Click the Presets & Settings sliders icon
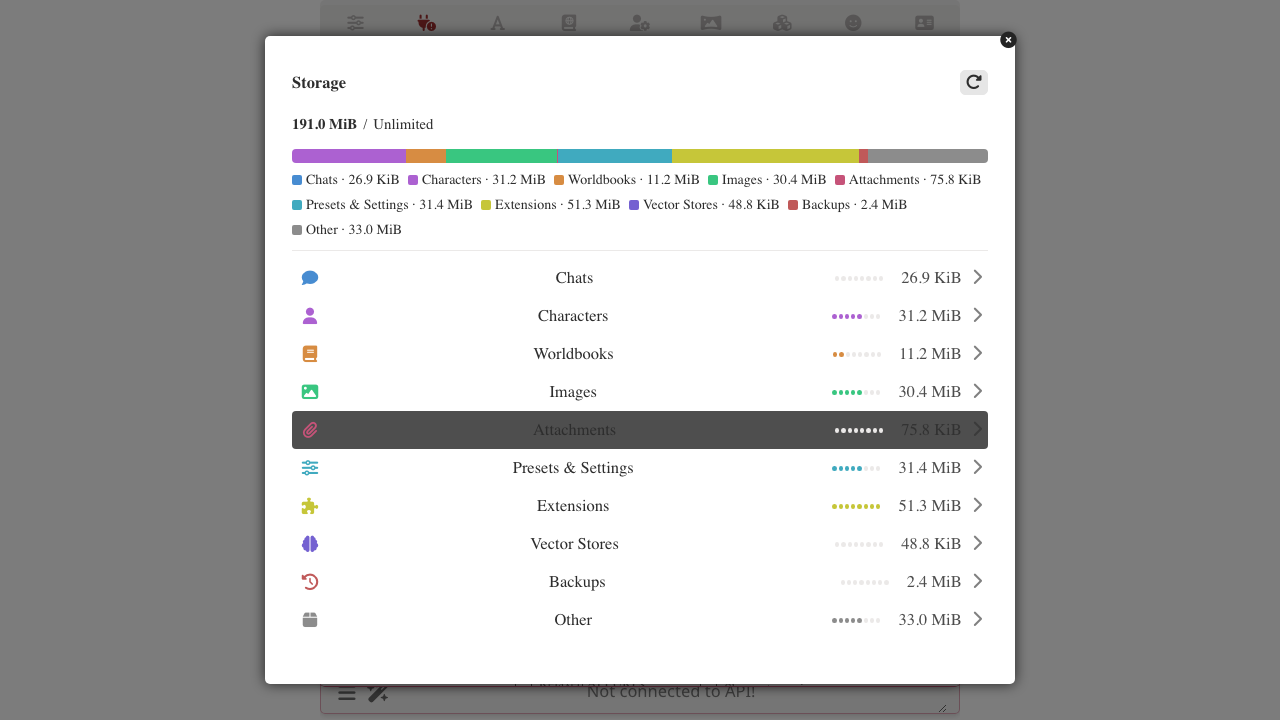 point(310,468)
